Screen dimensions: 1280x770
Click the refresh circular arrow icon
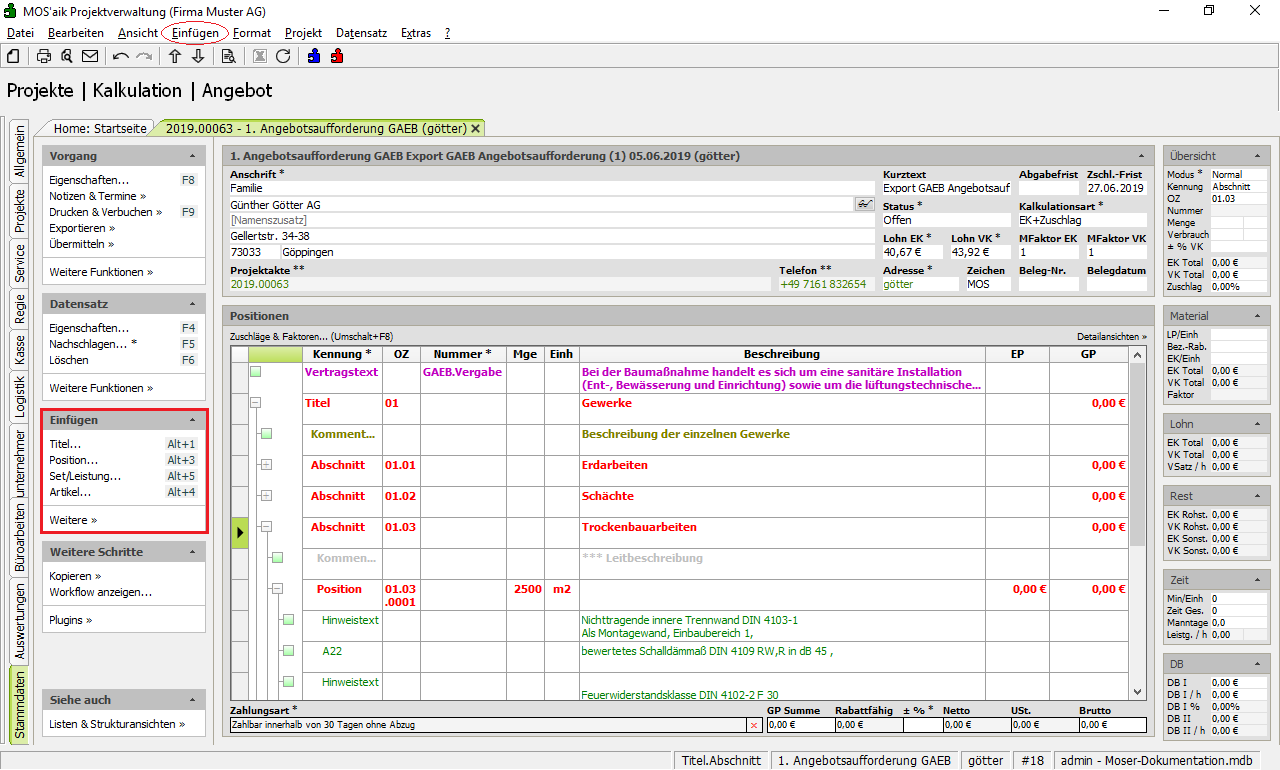click(283, 56)
